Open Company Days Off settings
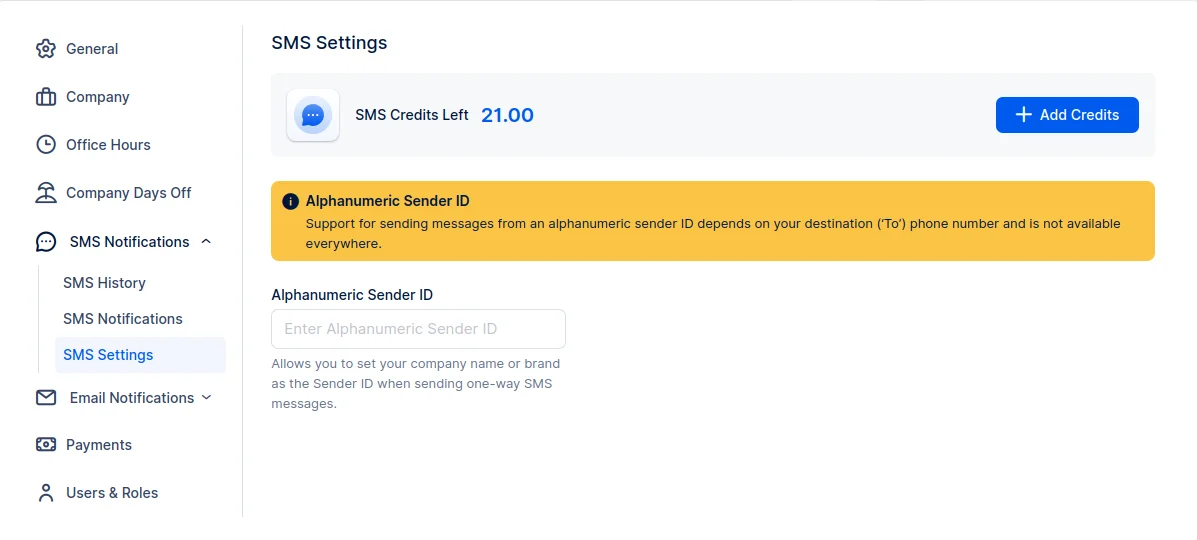Image resolution: width=1197 pixels, height=540 pixels. point(128,193)
